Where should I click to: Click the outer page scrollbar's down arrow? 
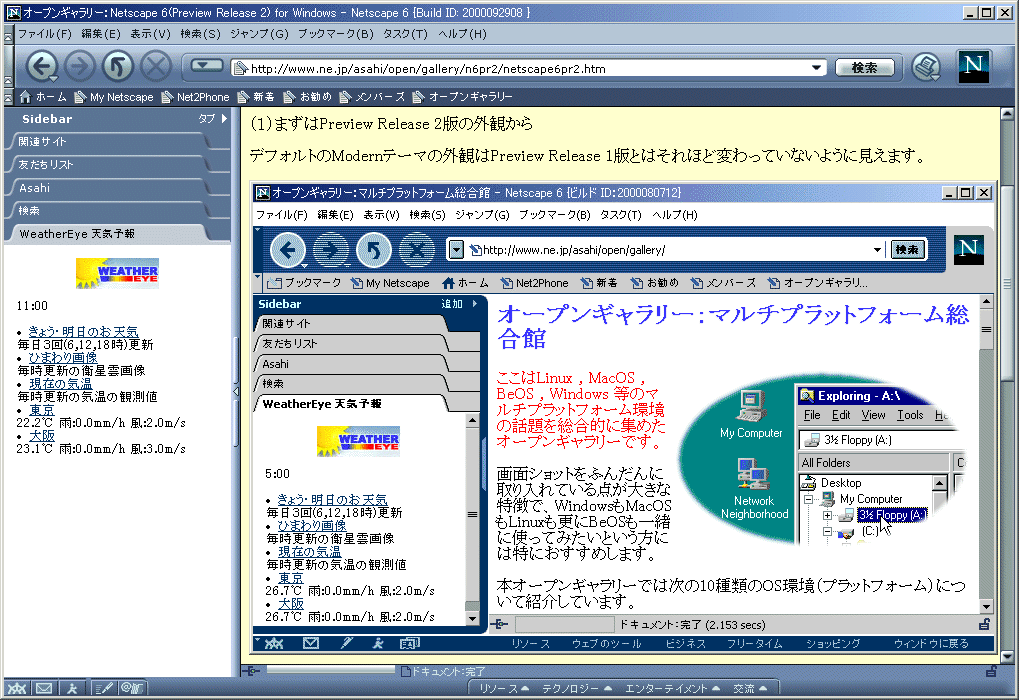click(1007, 655)
